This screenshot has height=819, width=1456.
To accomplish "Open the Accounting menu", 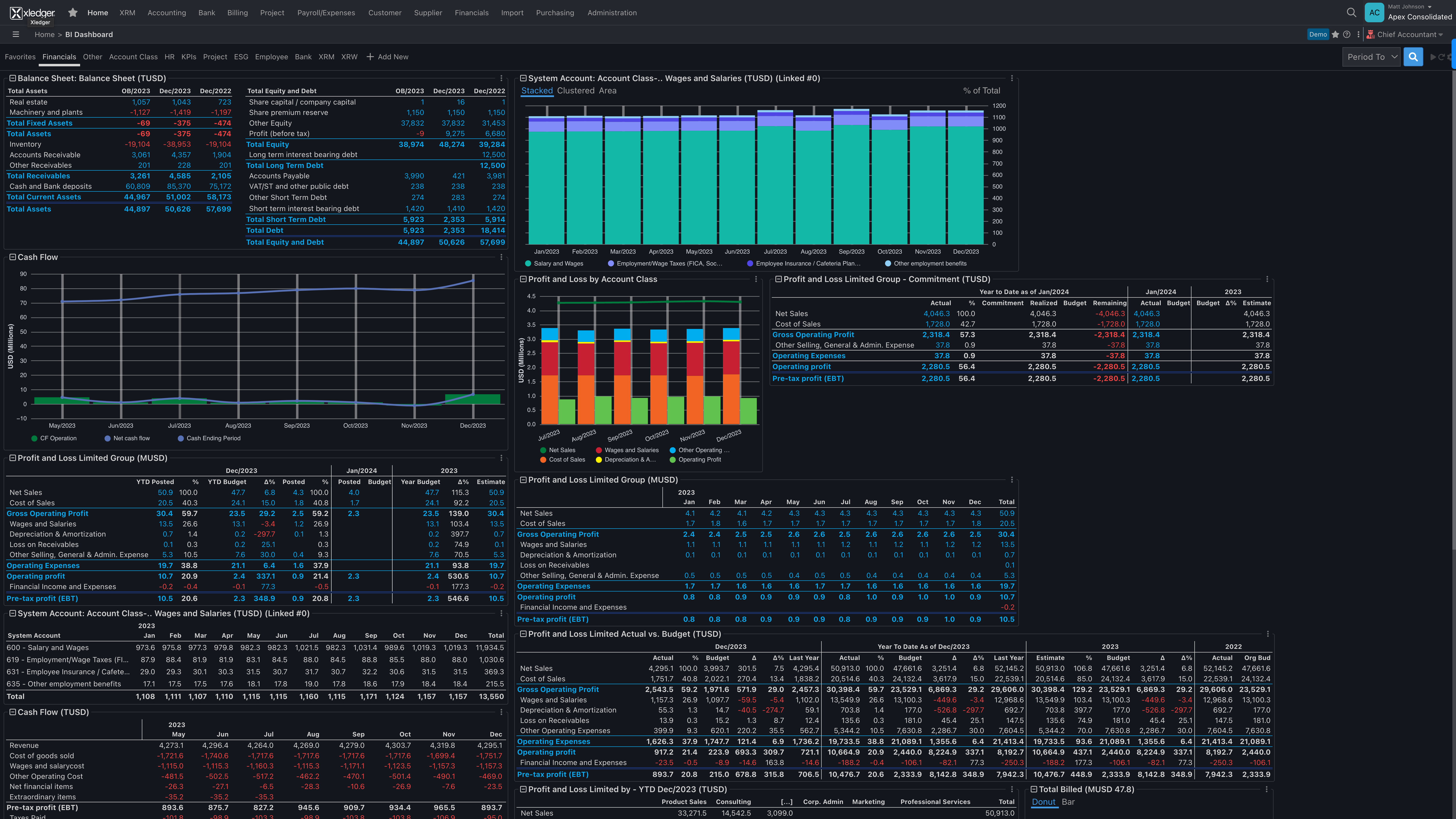I will pos(166,12).
